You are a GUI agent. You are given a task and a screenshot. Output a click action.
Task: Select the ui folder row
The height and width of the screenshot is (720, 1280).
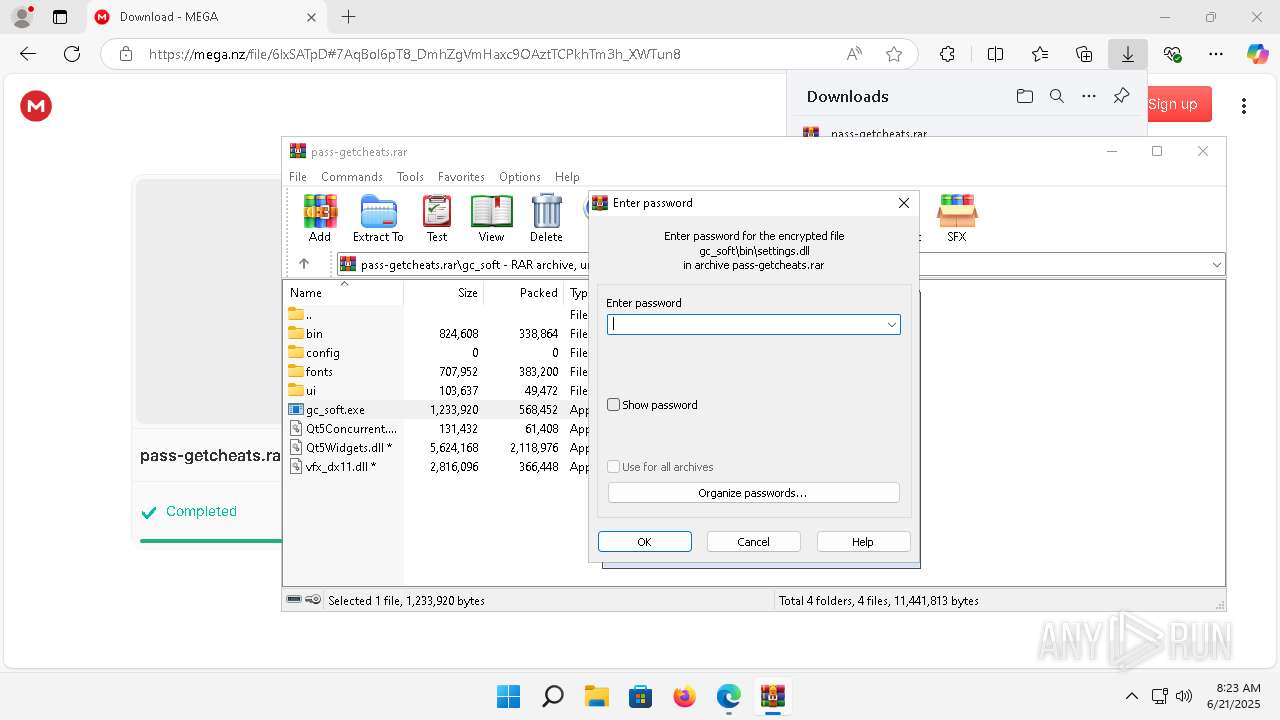point(436,391)
